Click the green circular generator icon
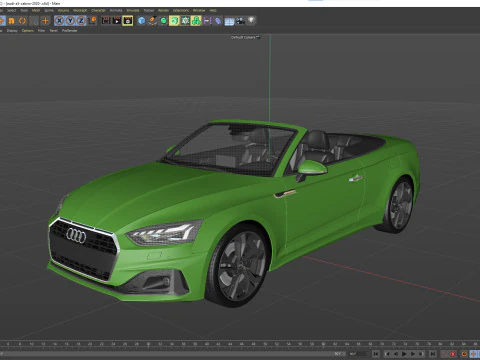The width and height of the screenshot is (480, 360). click(163, 21)
